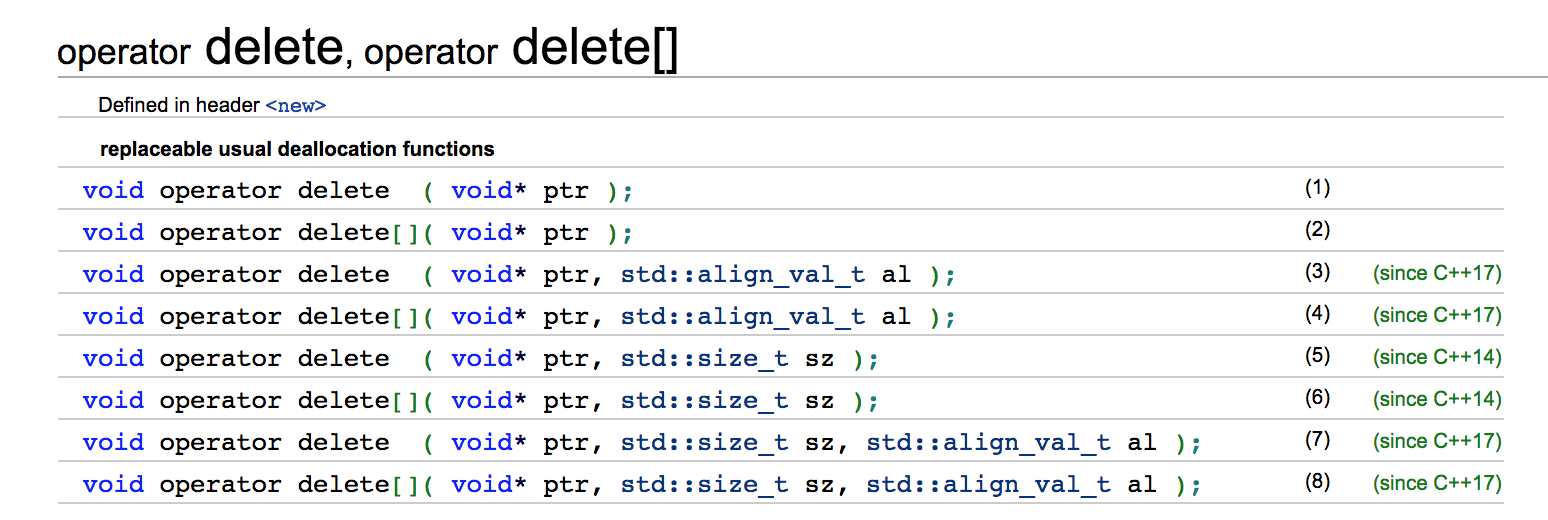
Task: Open the <new> header link
Action: coord(295,106)
